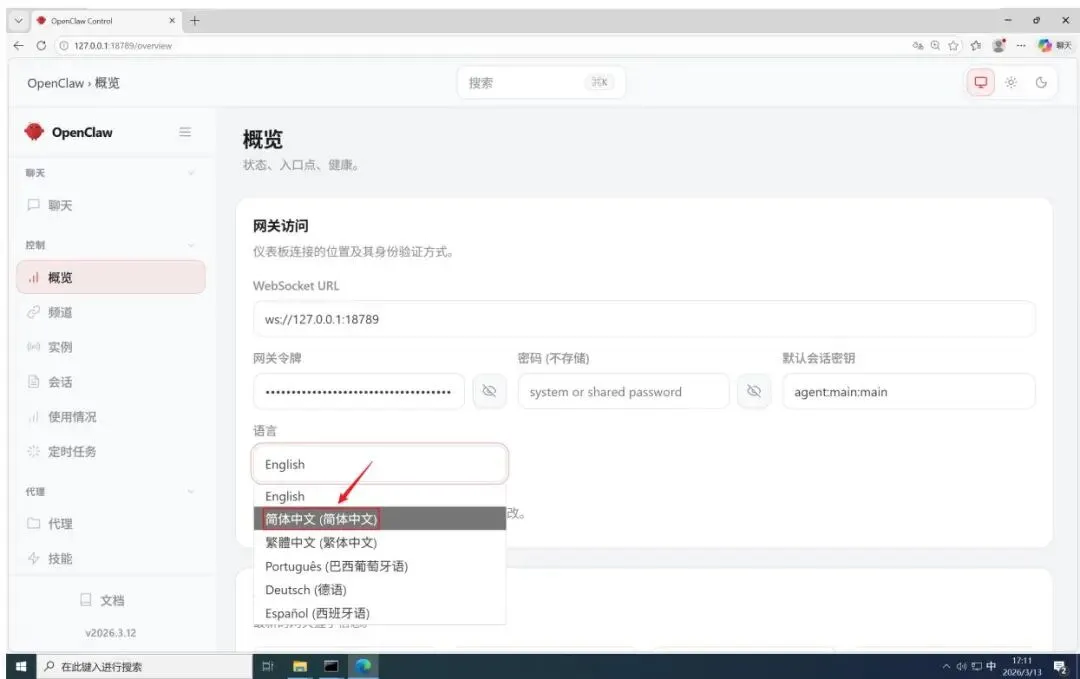Click the OpenClaw red logo icon
This screenshot has width=1080, height=679.
coord(34,132)
